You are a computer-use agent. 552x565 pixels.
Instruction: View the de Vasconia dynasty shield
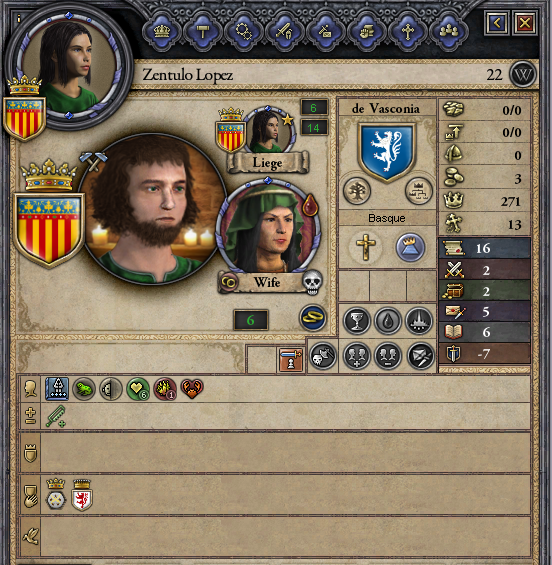pyautogui.click(x=387, y=151)
